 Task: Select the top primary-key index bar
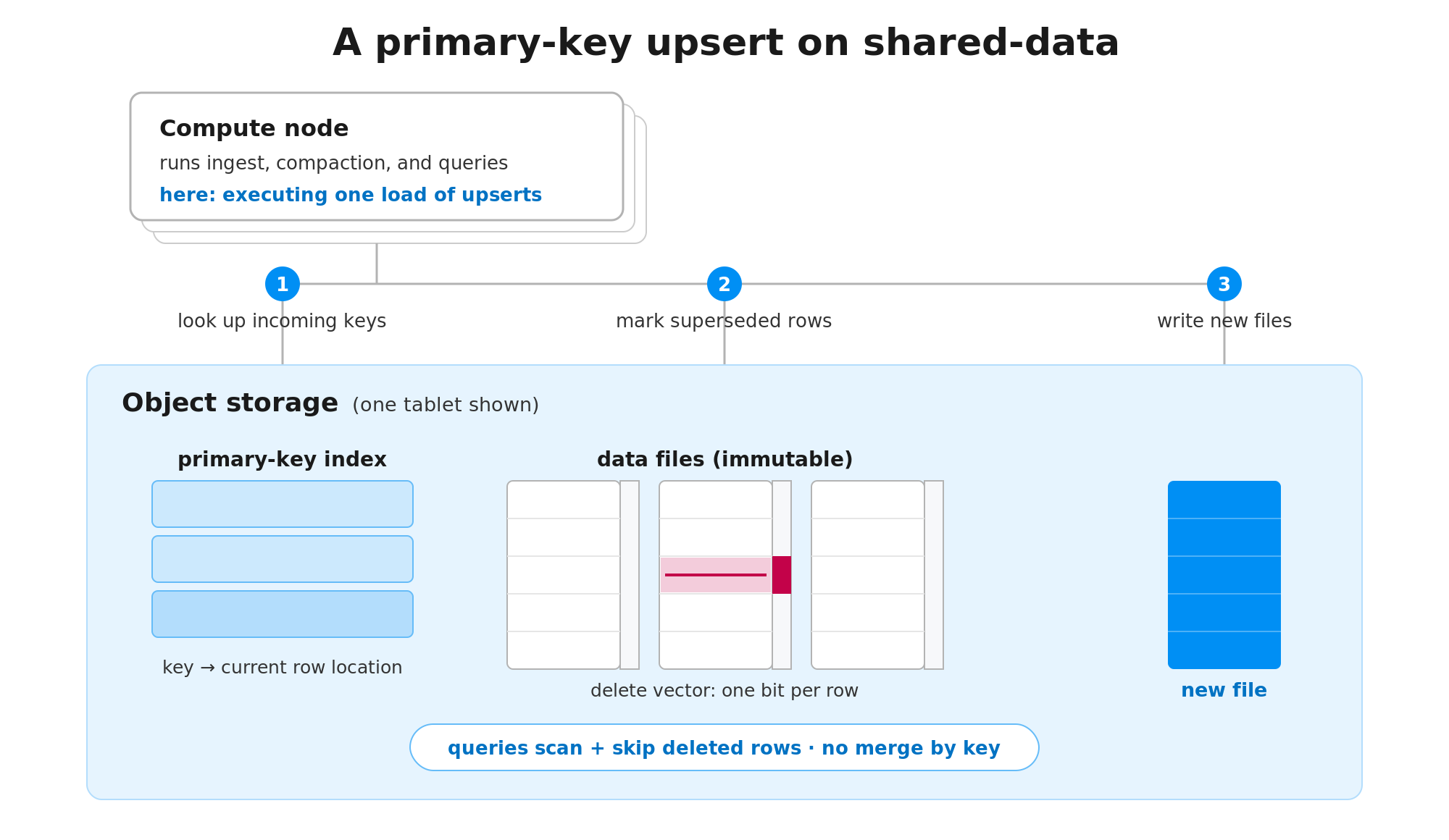283,504
